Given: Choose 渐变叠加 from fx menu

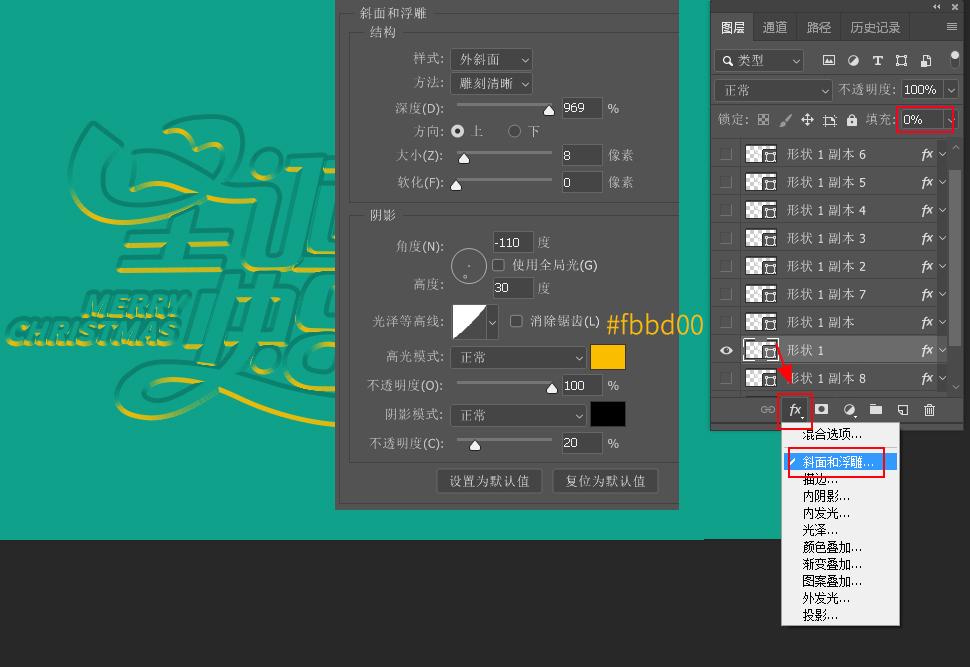Looking at the screenshot, I should point(831,564).
